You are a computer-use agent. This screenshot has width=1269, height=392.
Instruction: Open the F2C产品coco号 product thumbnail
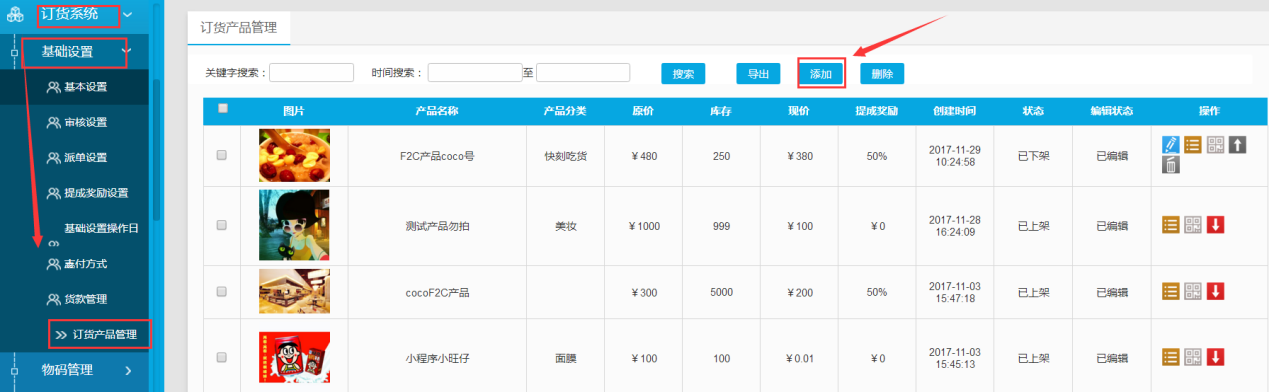click(294, 154)
